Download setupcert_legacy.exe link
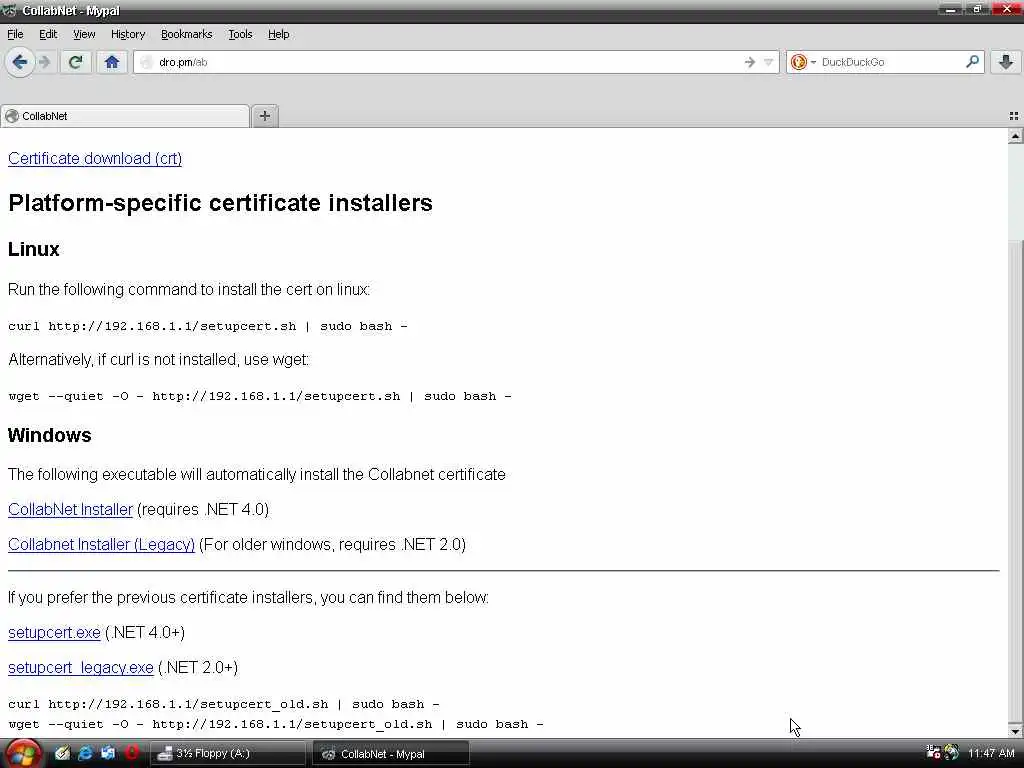 point(80,668)
